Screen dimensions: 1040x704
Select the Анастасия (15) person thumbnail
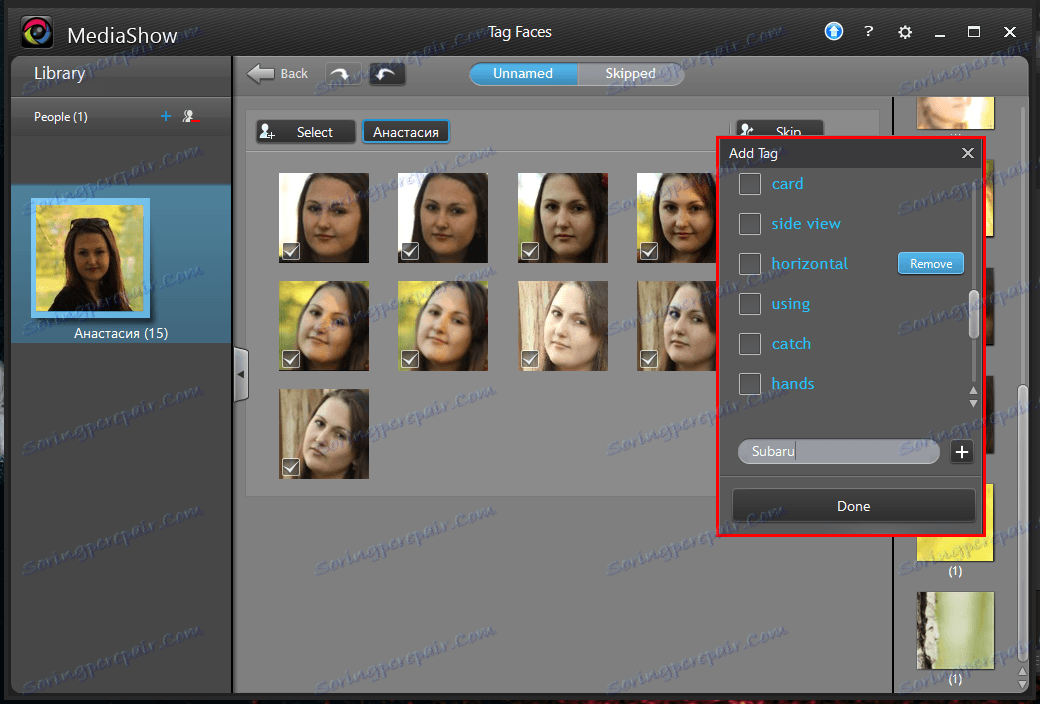click(90, 258)
